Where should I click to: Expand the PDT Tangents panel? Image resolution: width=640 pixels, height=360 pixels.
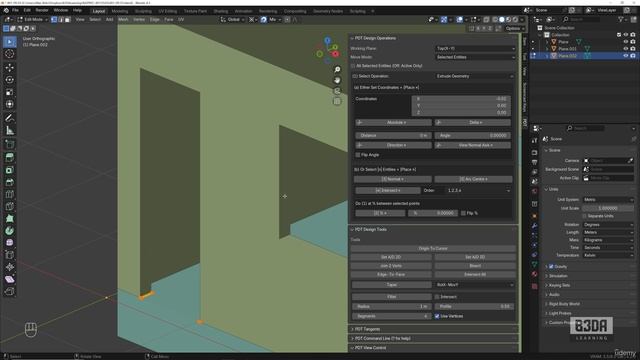[433, 329]
